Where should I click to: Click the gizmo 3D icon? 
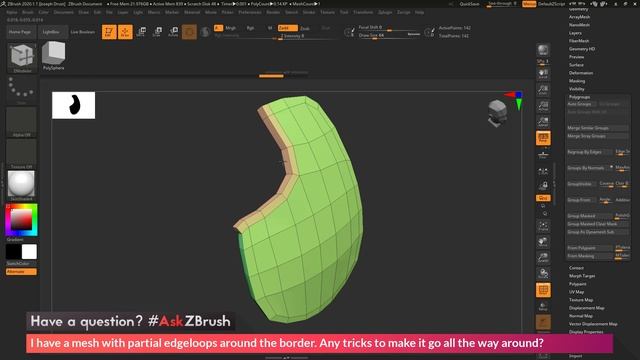click(x=189, y=32)
